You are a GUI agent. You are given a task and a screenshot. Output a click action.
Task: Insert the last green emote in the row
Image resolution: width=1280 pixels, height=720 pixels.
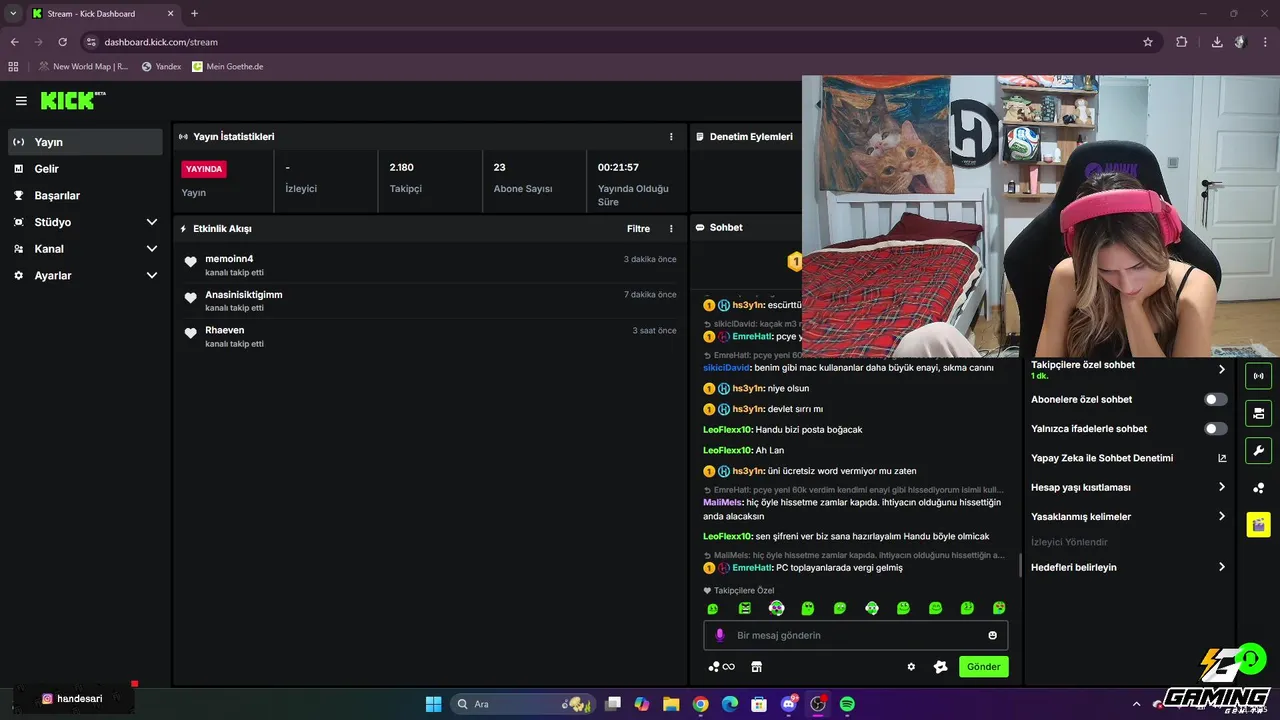pyautogui.click(x=999, y=608)
